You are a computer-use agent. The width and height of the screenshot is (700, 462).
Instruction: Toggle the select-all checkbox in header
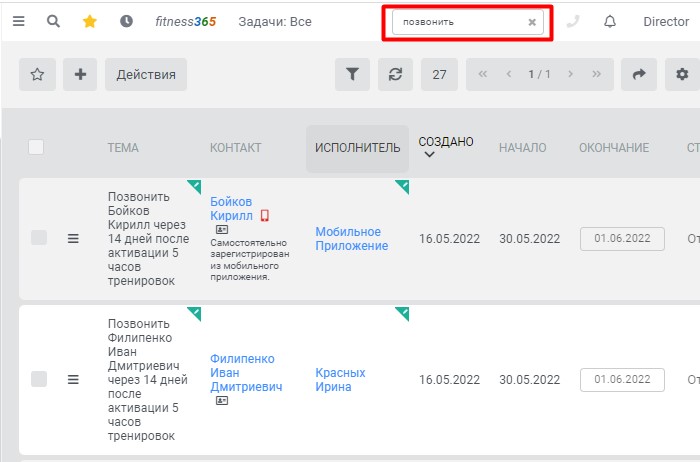pyautogui.click(x=36, y=147)
